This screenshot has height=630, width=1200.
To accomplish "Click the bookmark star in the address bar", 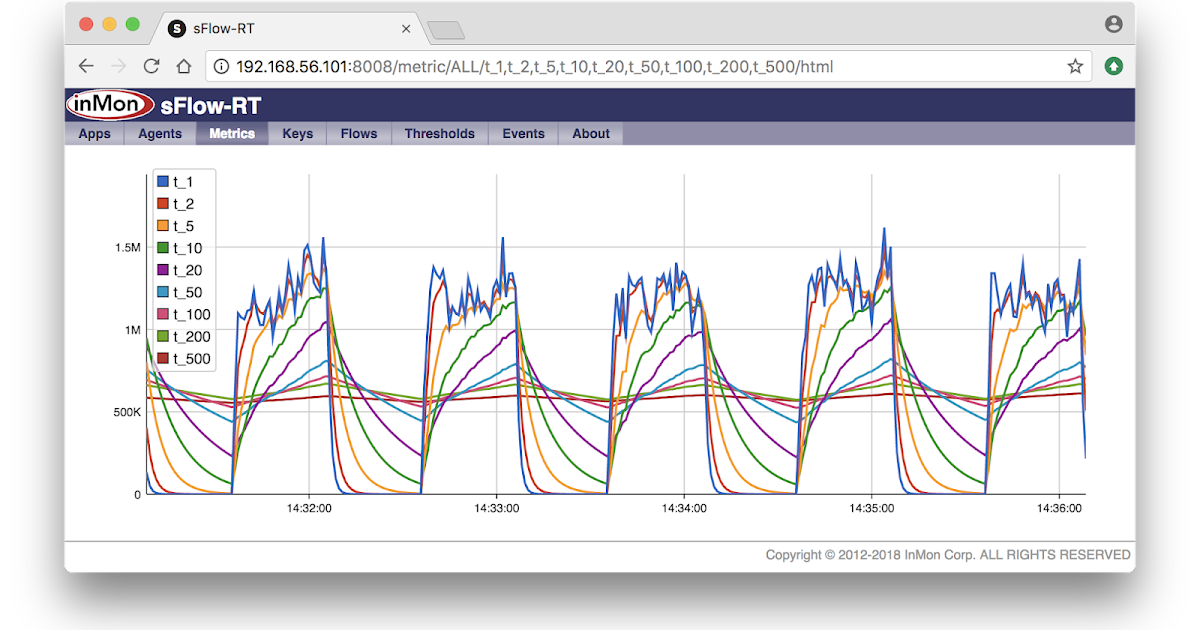I will 1075,65.
